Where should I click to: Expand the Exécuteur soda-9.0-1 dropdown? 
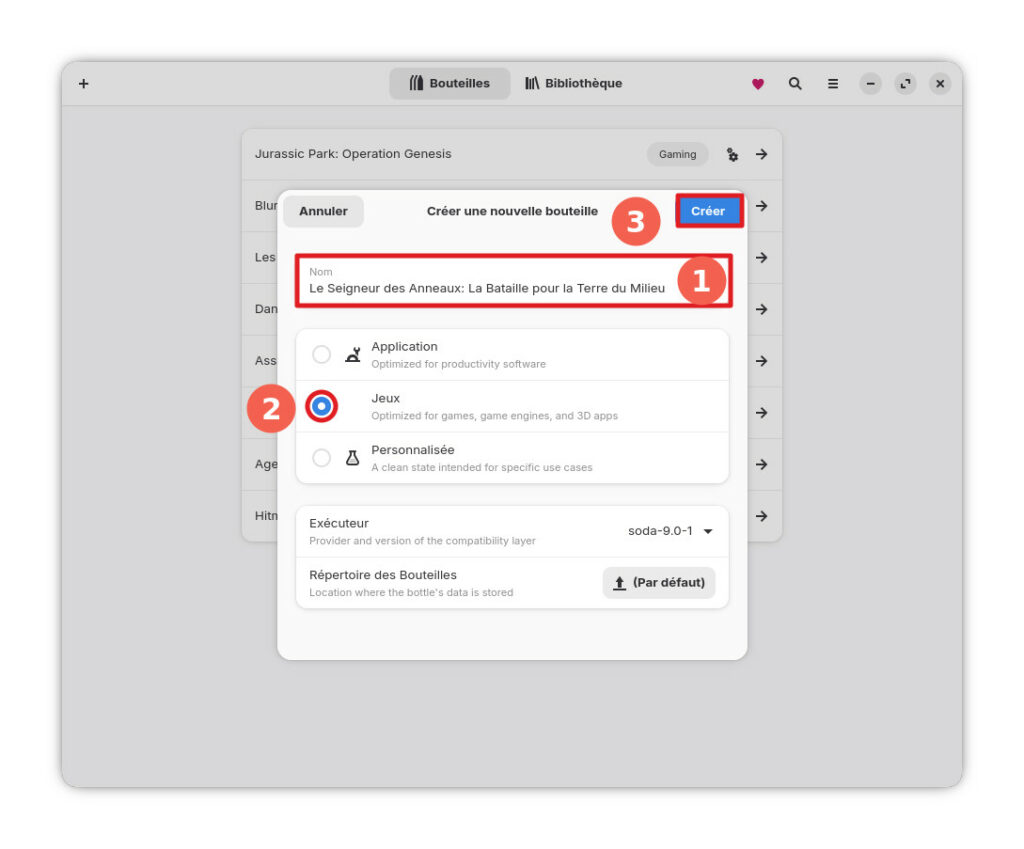pyautogui.click(x=670, y=531)
